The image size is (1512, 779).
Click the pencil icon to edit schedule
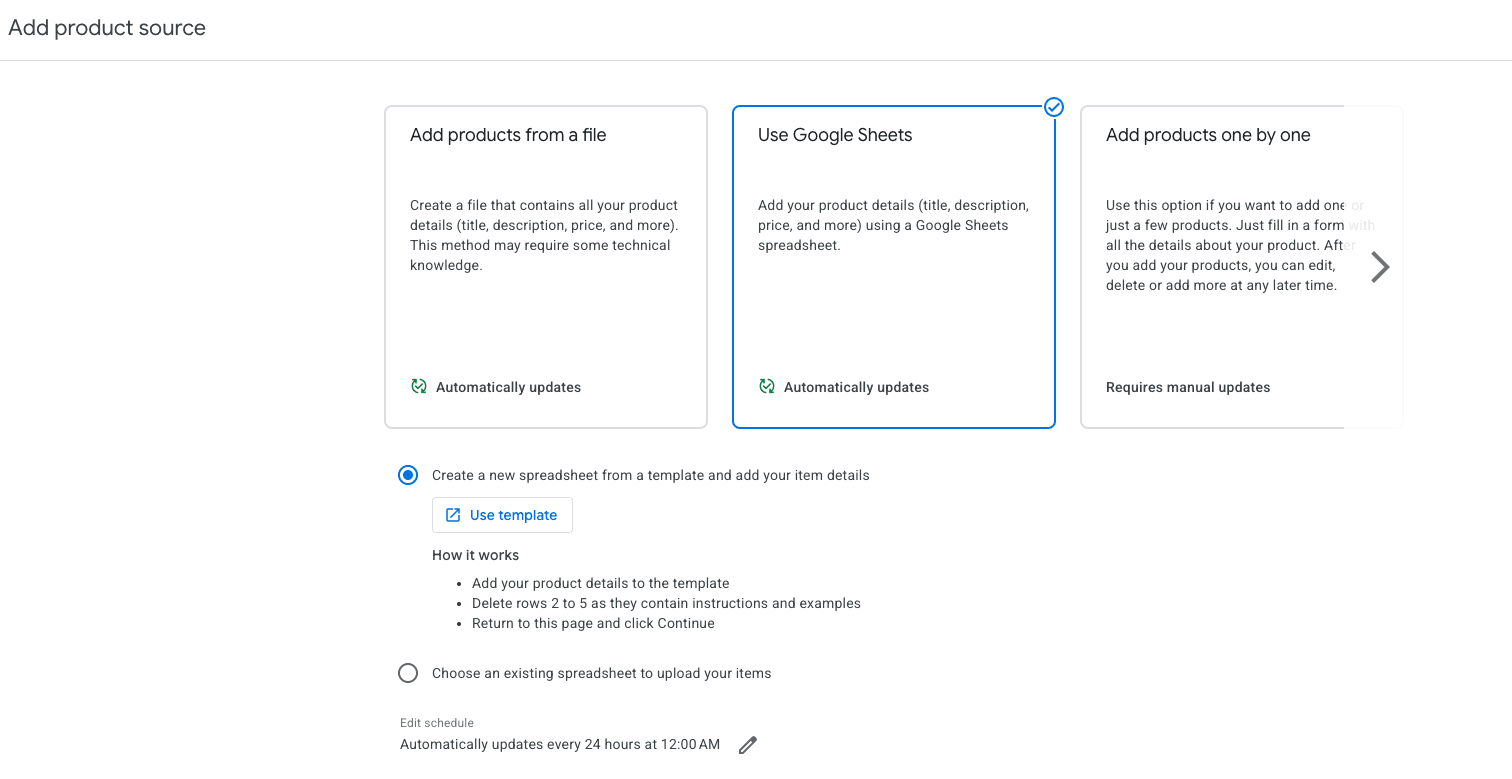(x=747, y=745)
